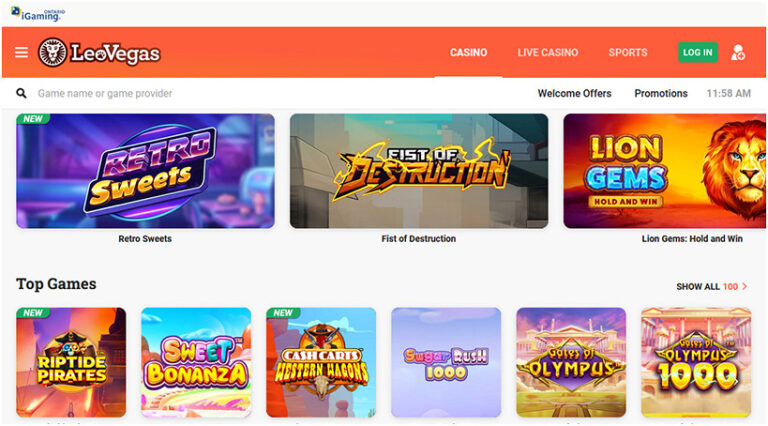This screenshot has height=426, width=768.
Task: Open the Promotions link
Action: point(661,93)
